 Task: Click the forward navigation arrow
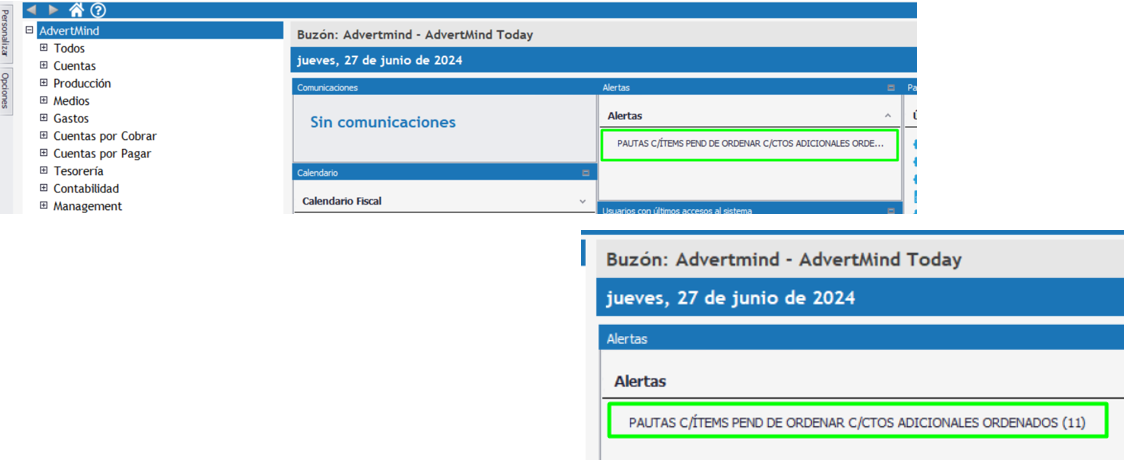click(x=53, y=10)
